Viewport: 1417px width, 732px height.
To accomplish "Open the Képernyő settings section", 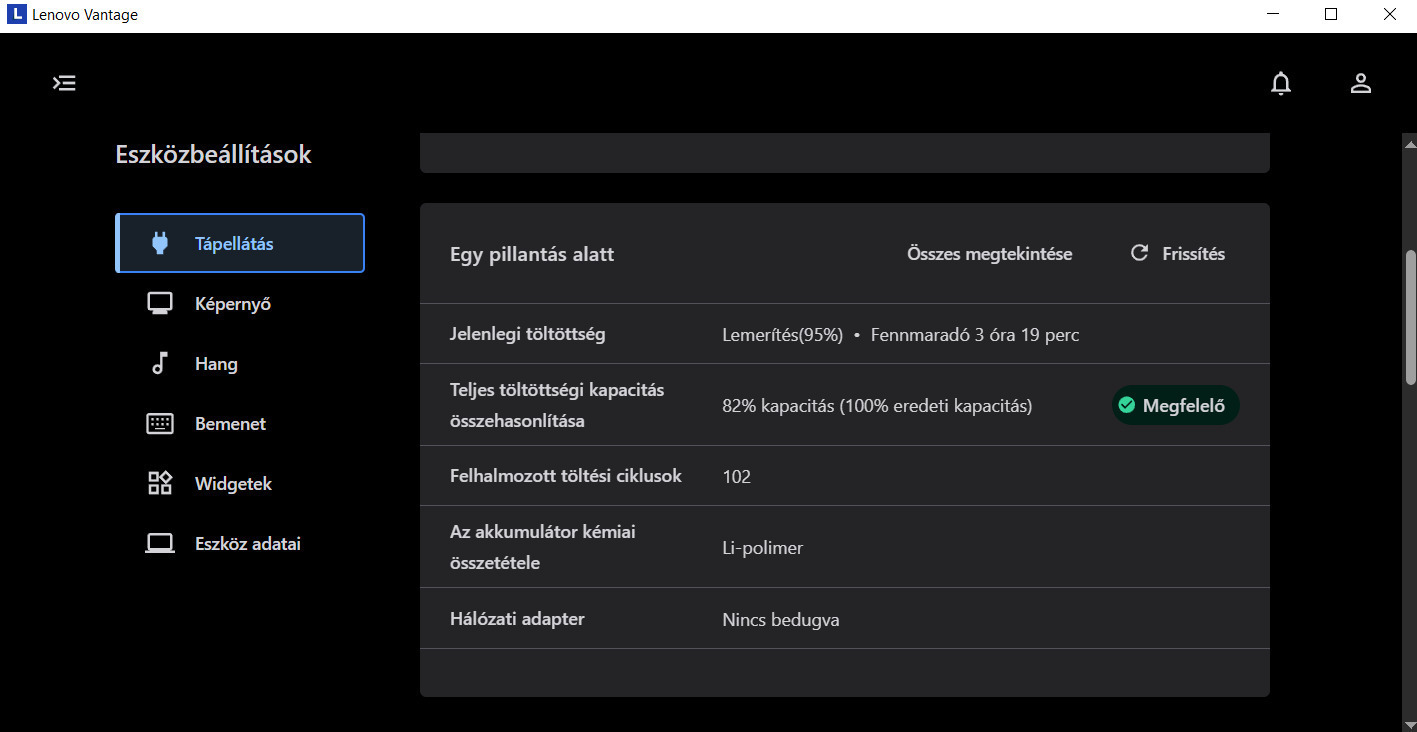I will click(x=232, y=304).
